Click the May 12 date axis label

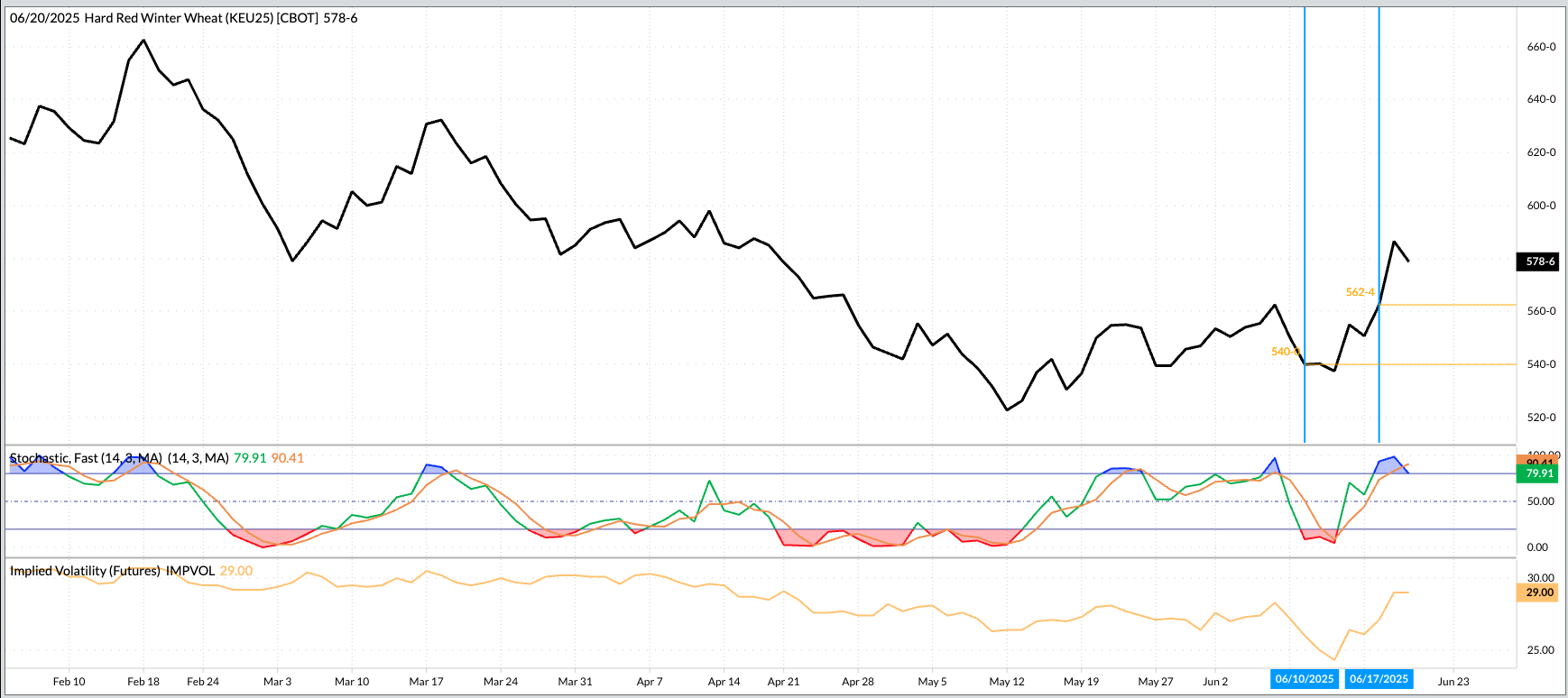point(1007,681)
